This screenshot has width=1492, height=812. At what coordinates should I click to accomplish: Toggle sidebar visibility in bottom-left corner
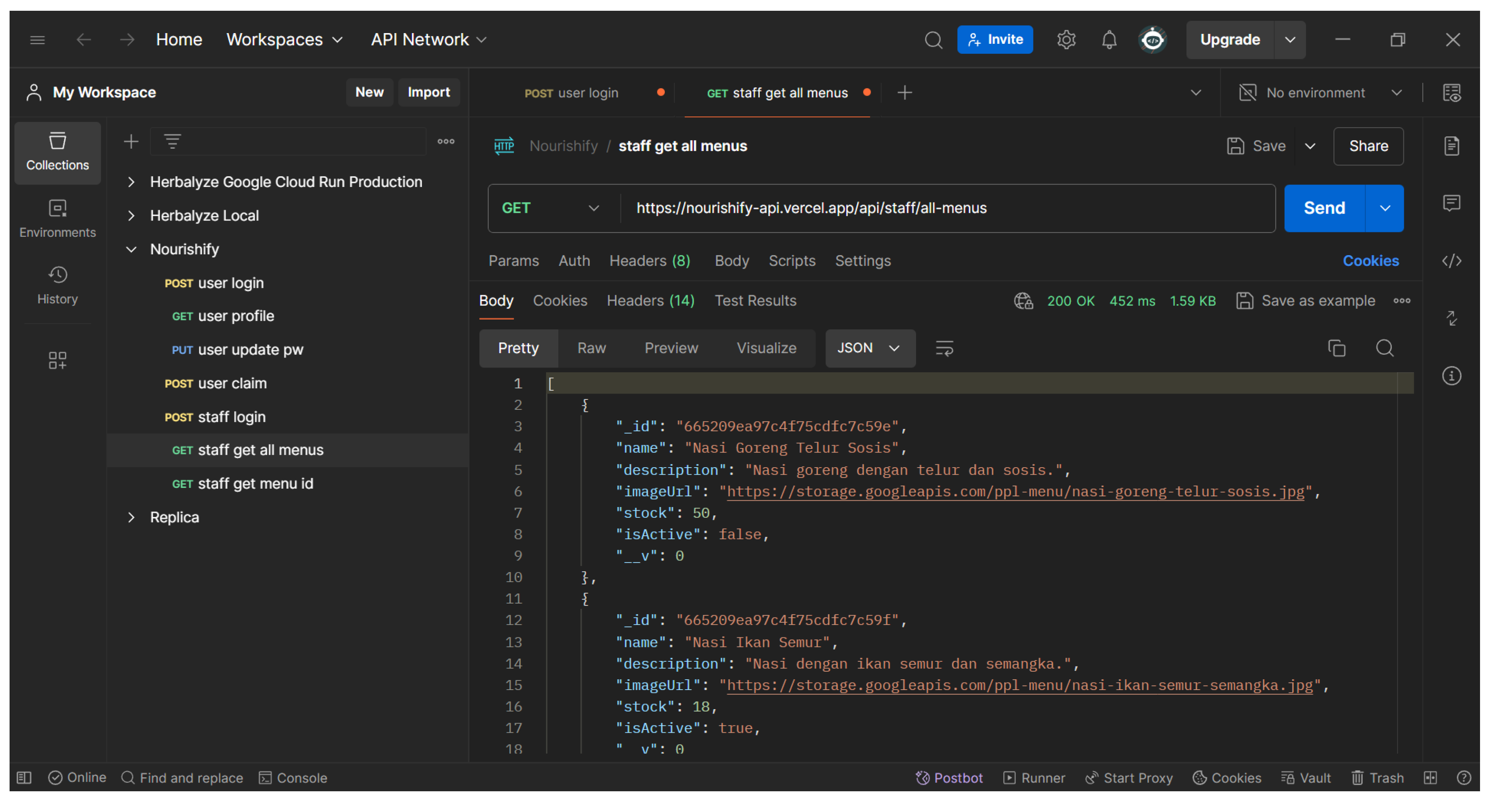tap(24, 777)
